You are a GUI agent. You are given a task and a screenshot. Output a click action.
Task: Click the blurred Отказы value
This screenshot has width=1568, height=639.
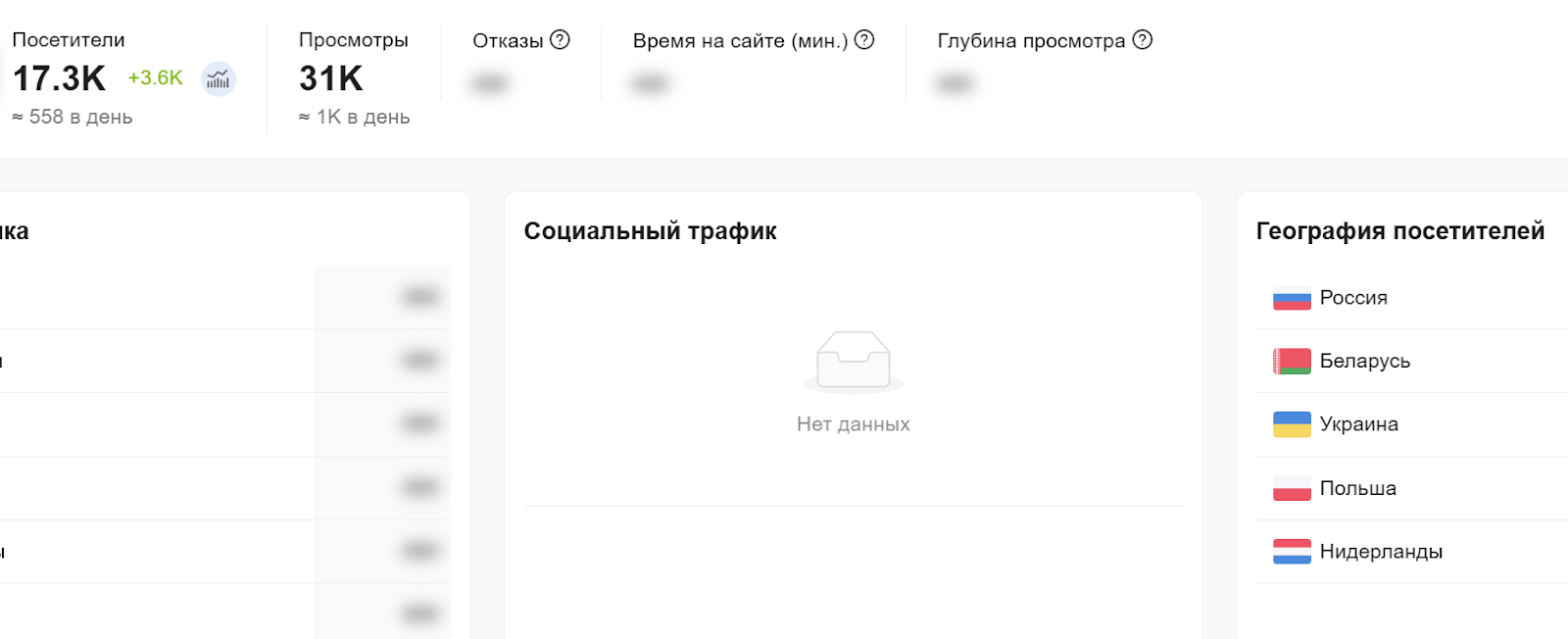(x=489, y=83)
